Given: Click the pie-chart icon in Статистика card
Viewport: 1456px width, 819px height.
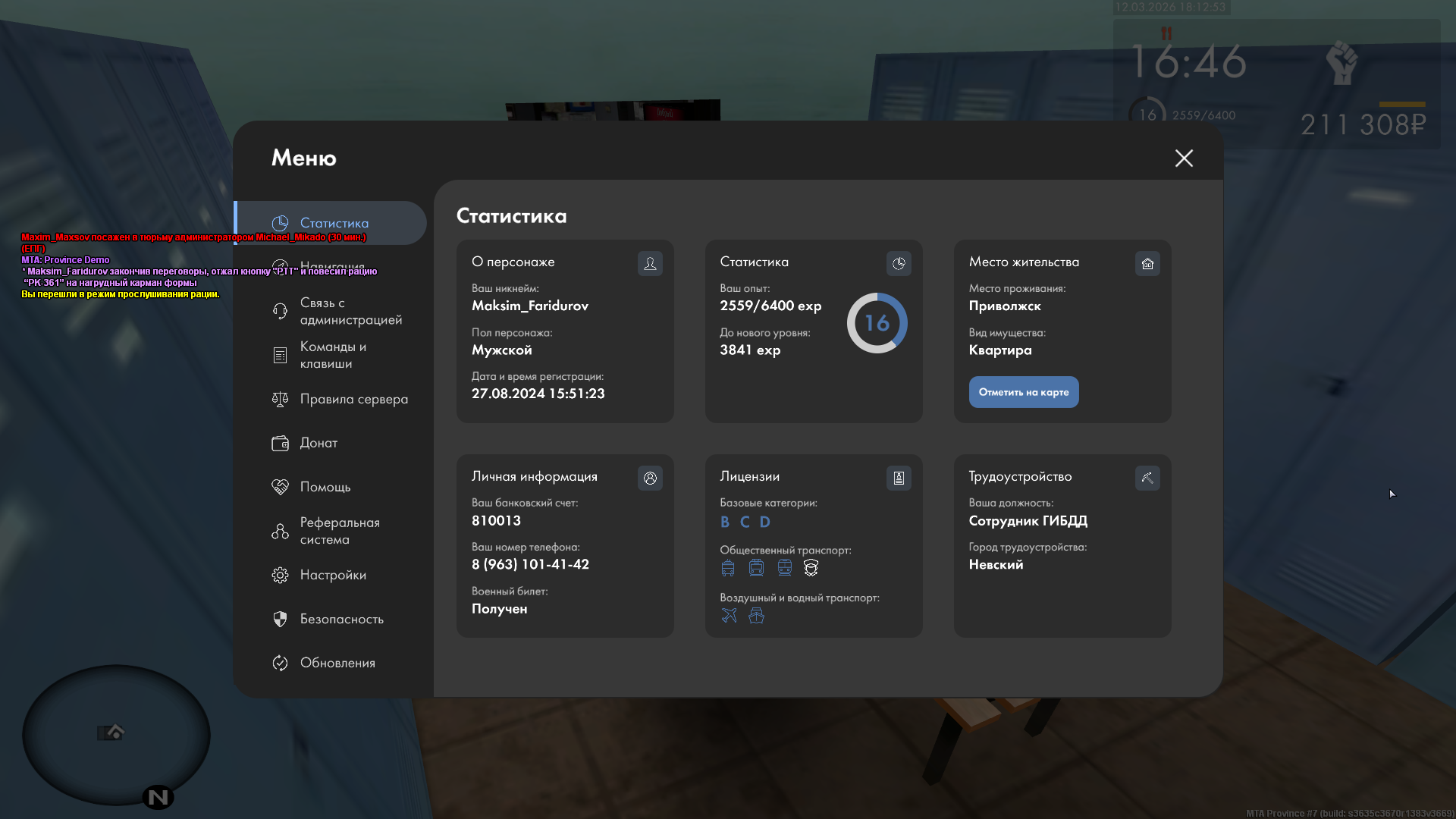Looking at the screenshot, I should (899, 264).
